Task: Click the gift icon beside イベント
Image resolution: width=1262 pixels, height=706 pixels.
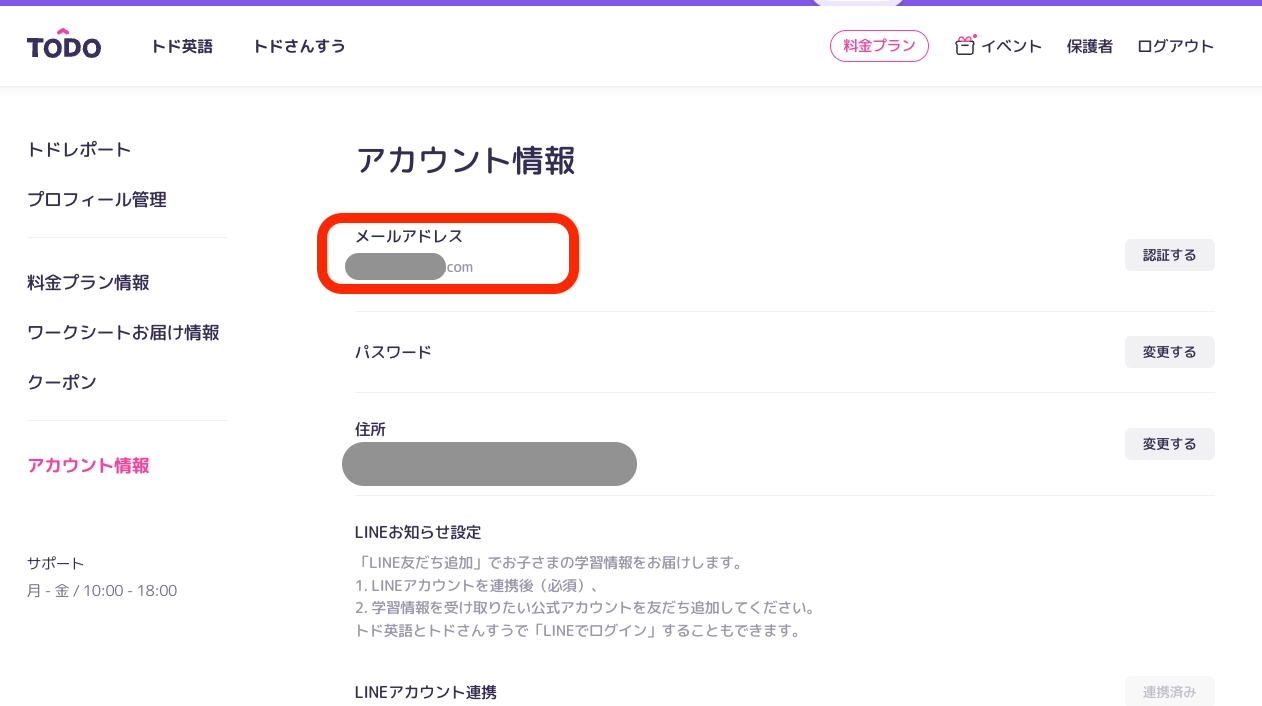Action: 965,46
